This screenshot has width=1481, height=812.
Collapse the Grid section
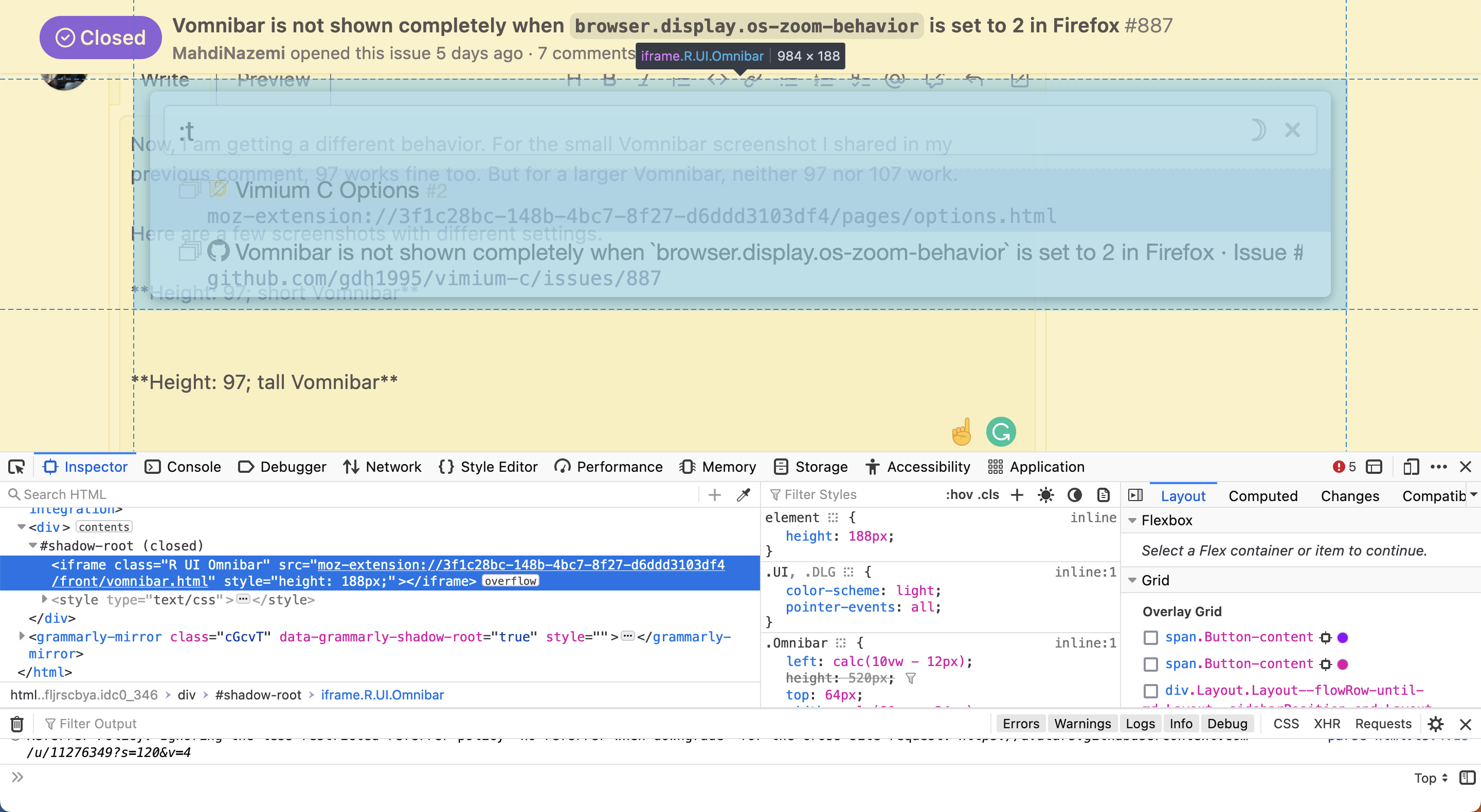(1132, 580)
